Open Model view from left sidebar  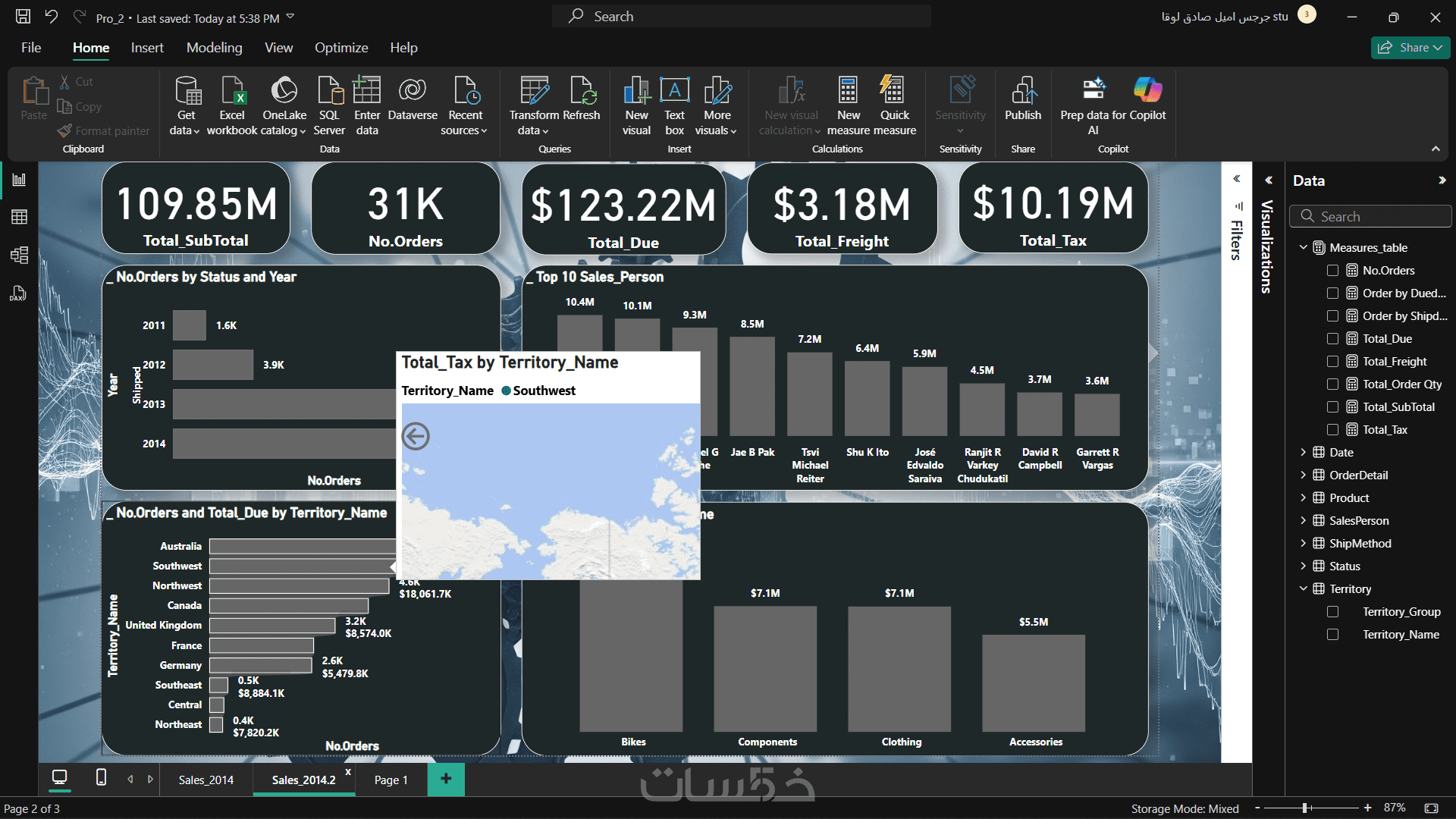pos(20,255)
